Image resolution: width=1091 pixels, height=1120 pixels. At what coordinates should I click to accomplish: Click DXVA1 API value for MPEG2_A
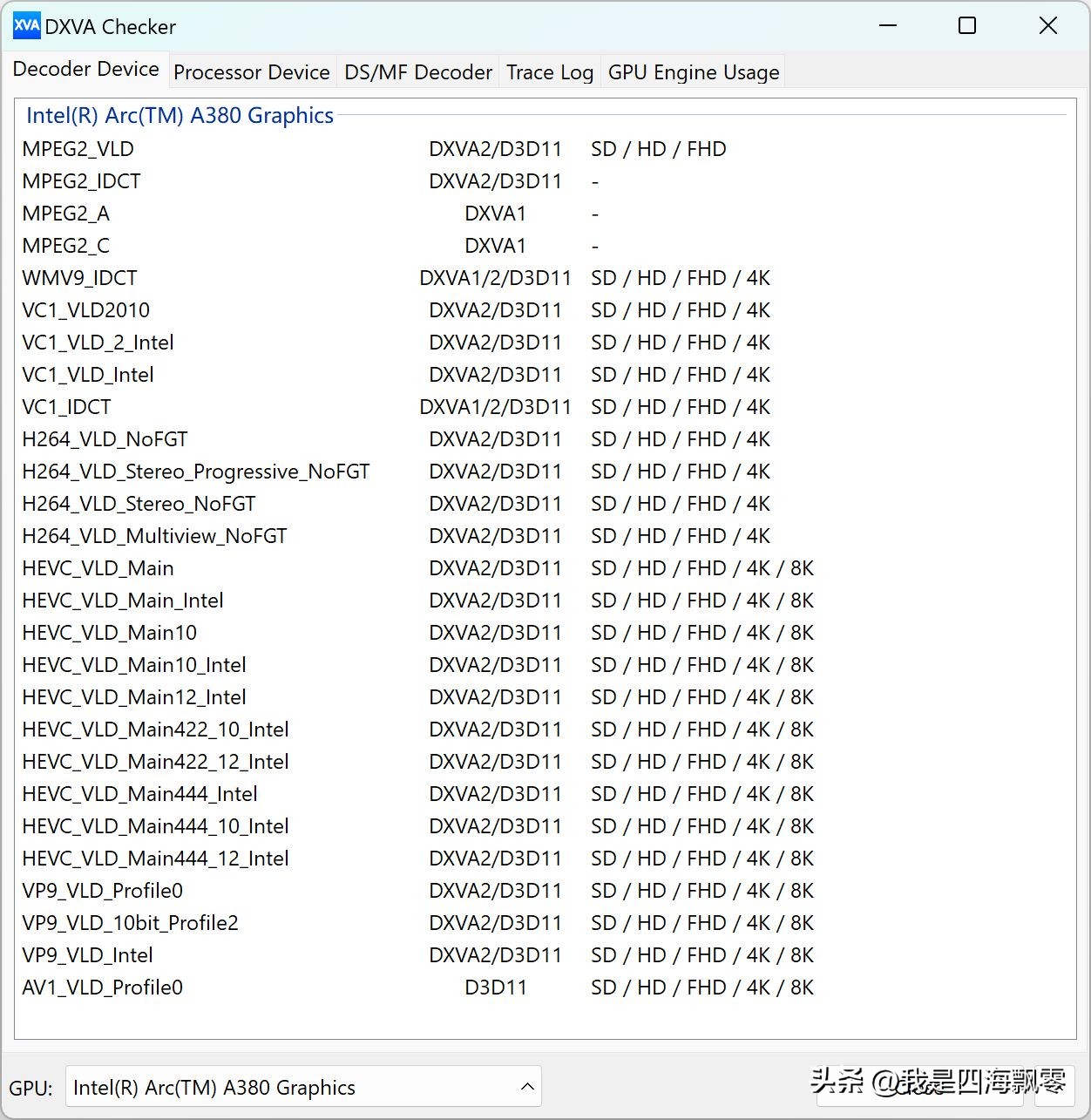pyautogui.click(x=496, y=214)
